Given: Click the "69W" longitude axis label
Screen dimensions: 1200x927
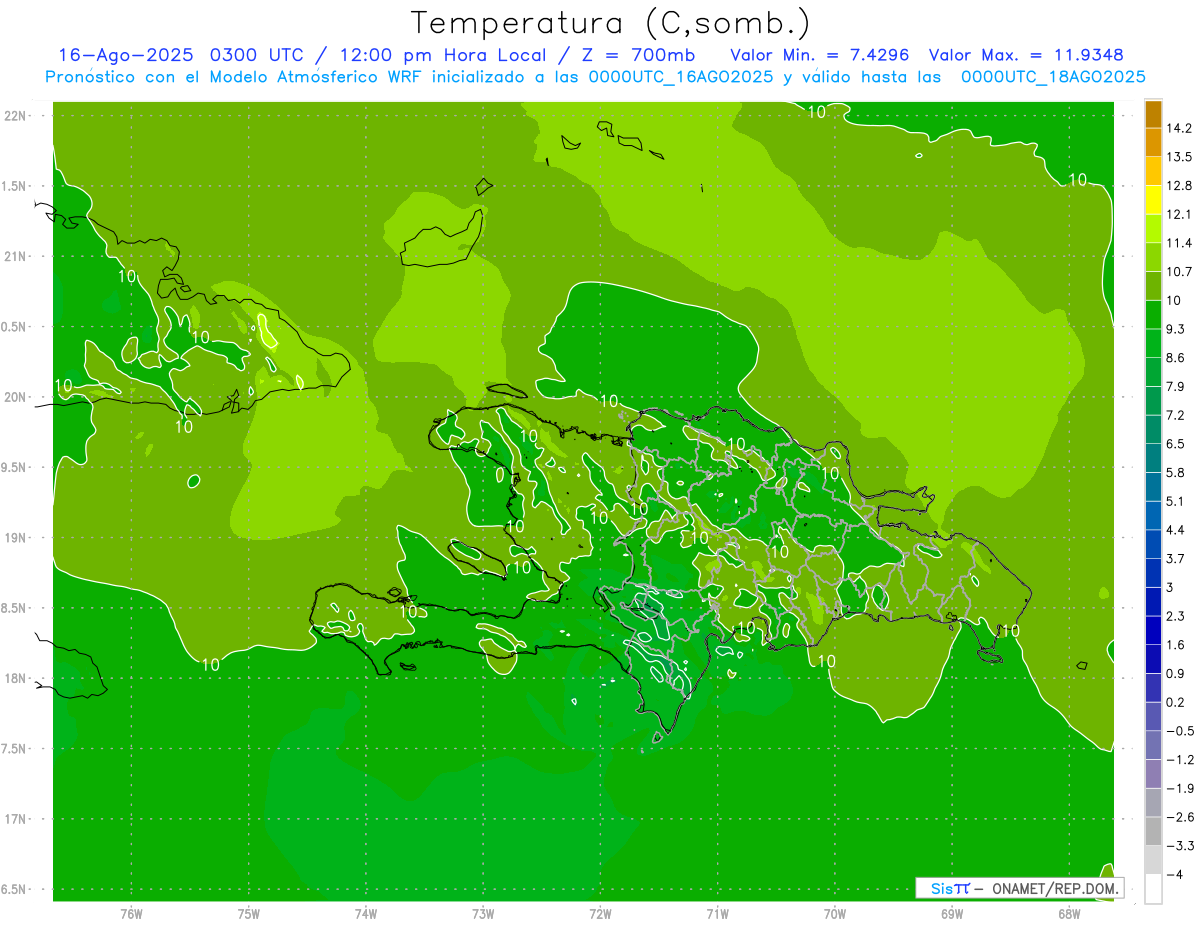Looking at the screenshot, I should tap(952, 914).
